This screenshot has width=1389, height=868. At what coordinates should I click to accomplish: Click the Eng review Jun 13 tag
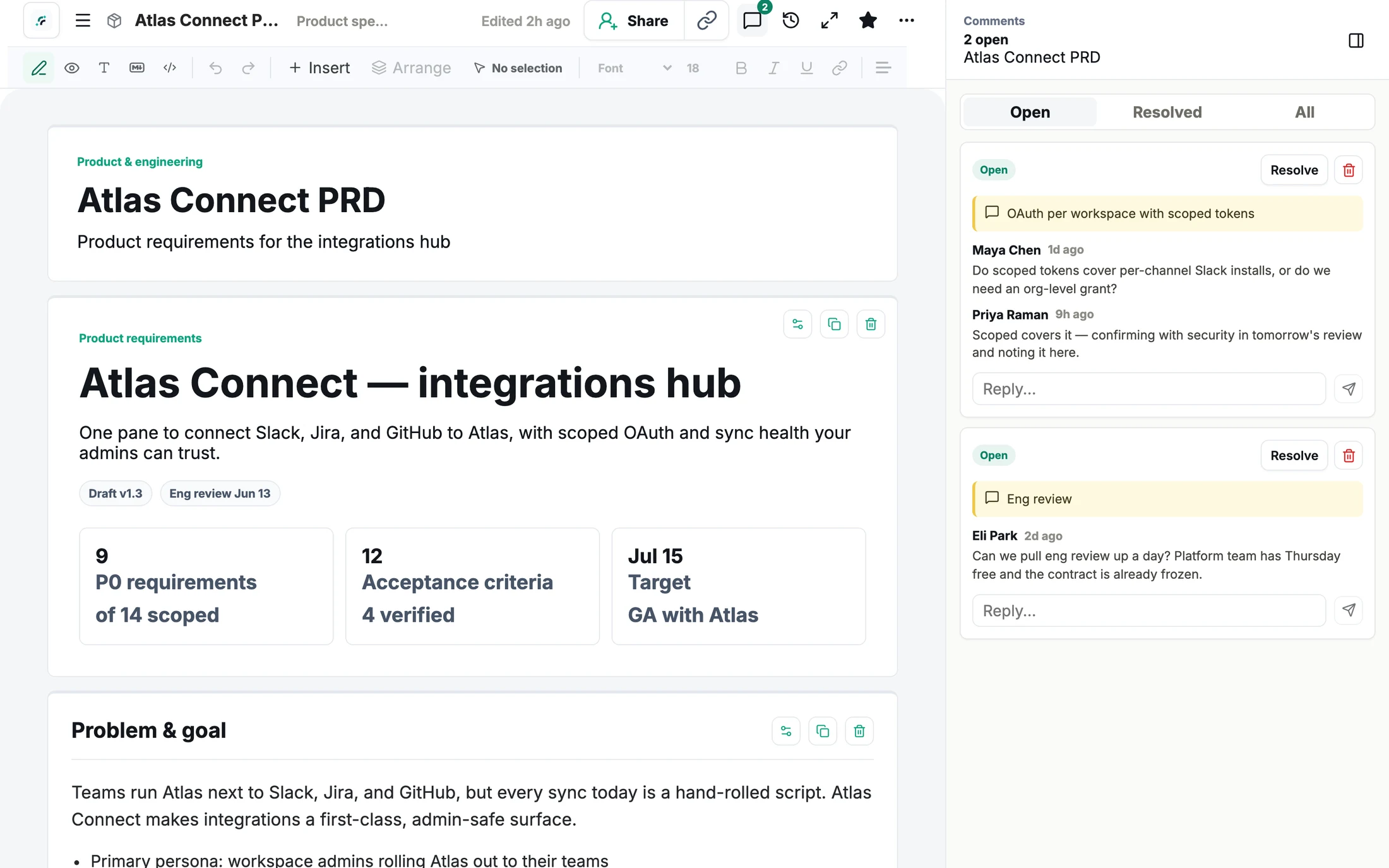point(220,493)
